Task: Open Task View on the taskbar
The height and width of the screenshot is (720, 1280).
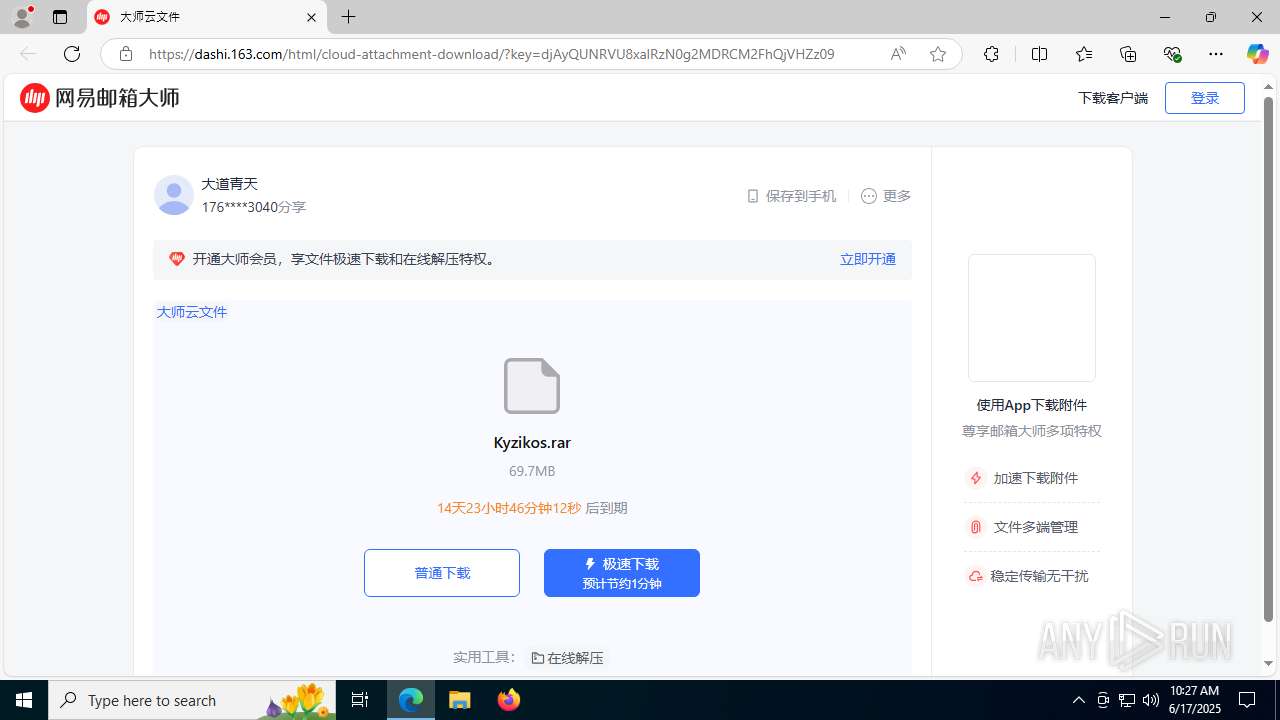Action: click(360, 700)
